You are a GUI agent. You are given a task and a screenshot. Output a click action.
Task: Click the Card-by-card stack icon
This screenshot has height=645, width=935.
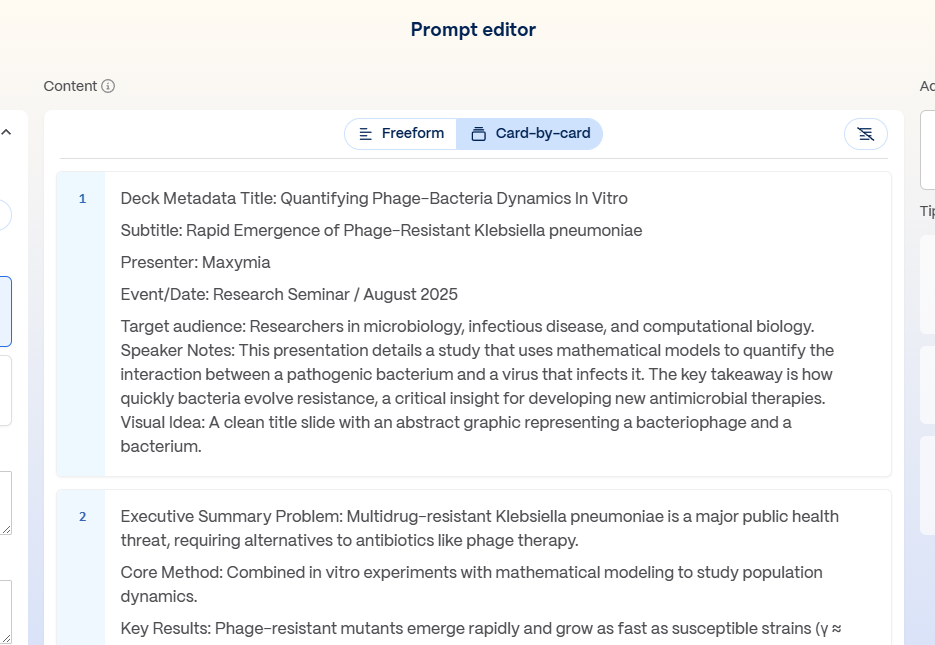(x=478, y=134)
